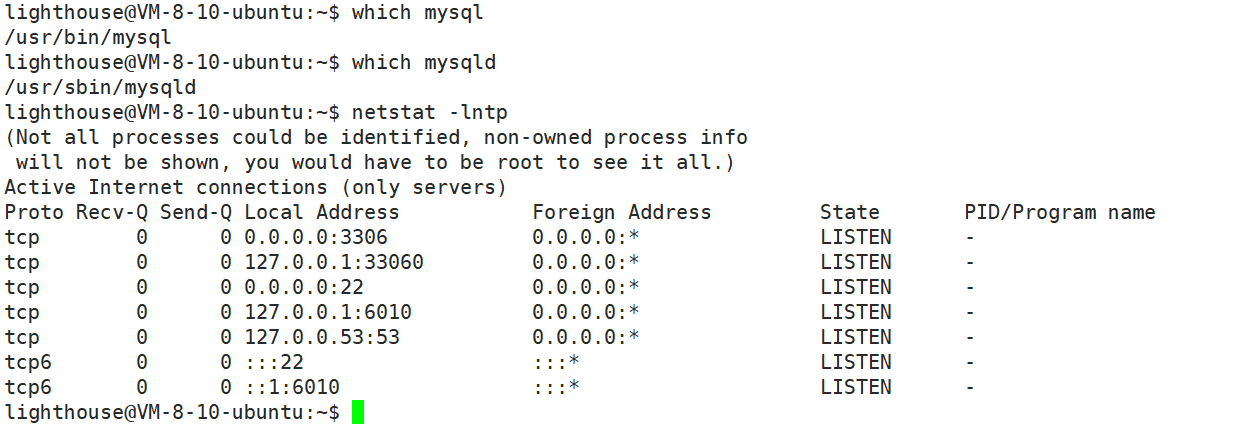Click the 127.0.0.1:6010 local address
1255x424 pixels.
[328, 312]
